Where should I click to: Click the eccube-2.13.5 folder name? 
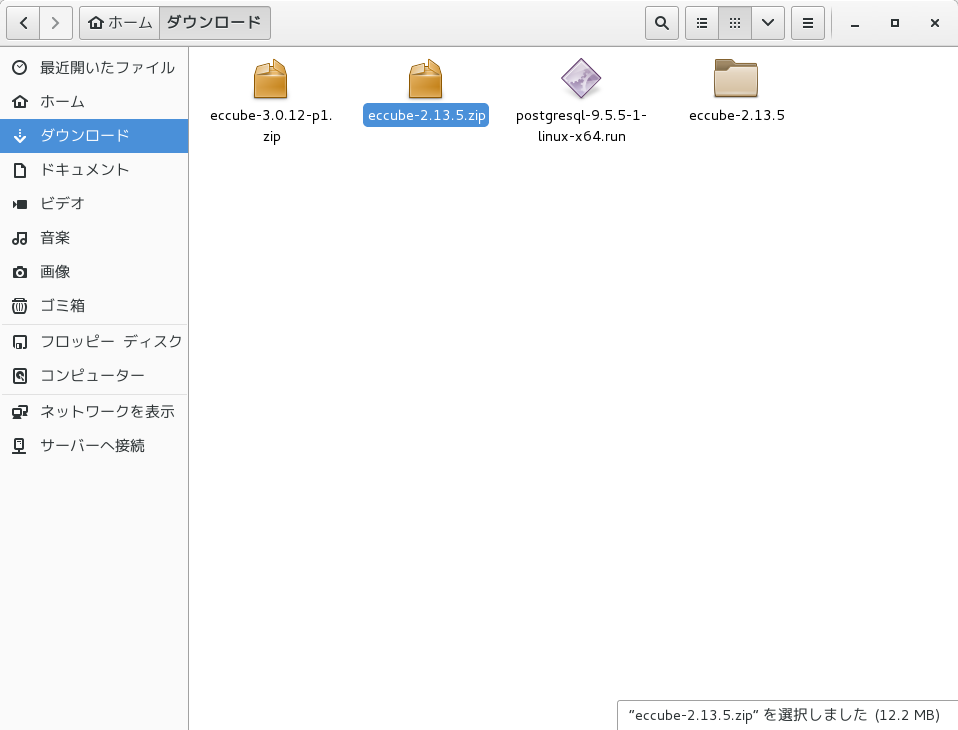coord(737,115)
